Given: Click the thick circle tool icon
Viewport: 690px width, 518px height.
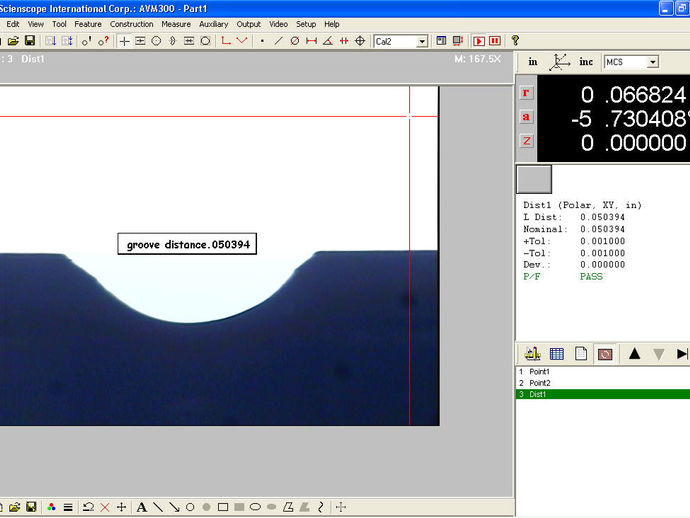Looking at the screenshot, I should coord(205,41).
